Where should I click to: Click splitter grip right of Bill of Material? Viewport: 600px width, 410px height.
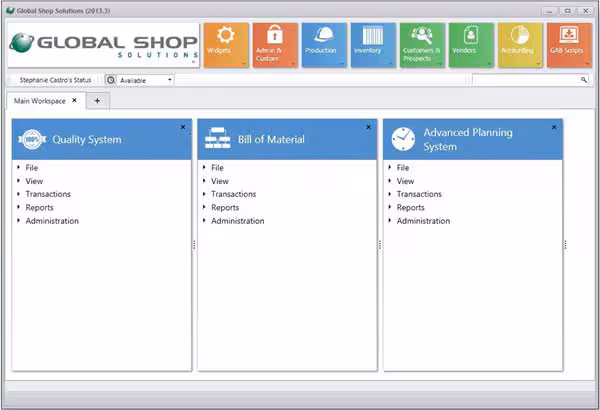click(380, 245)
